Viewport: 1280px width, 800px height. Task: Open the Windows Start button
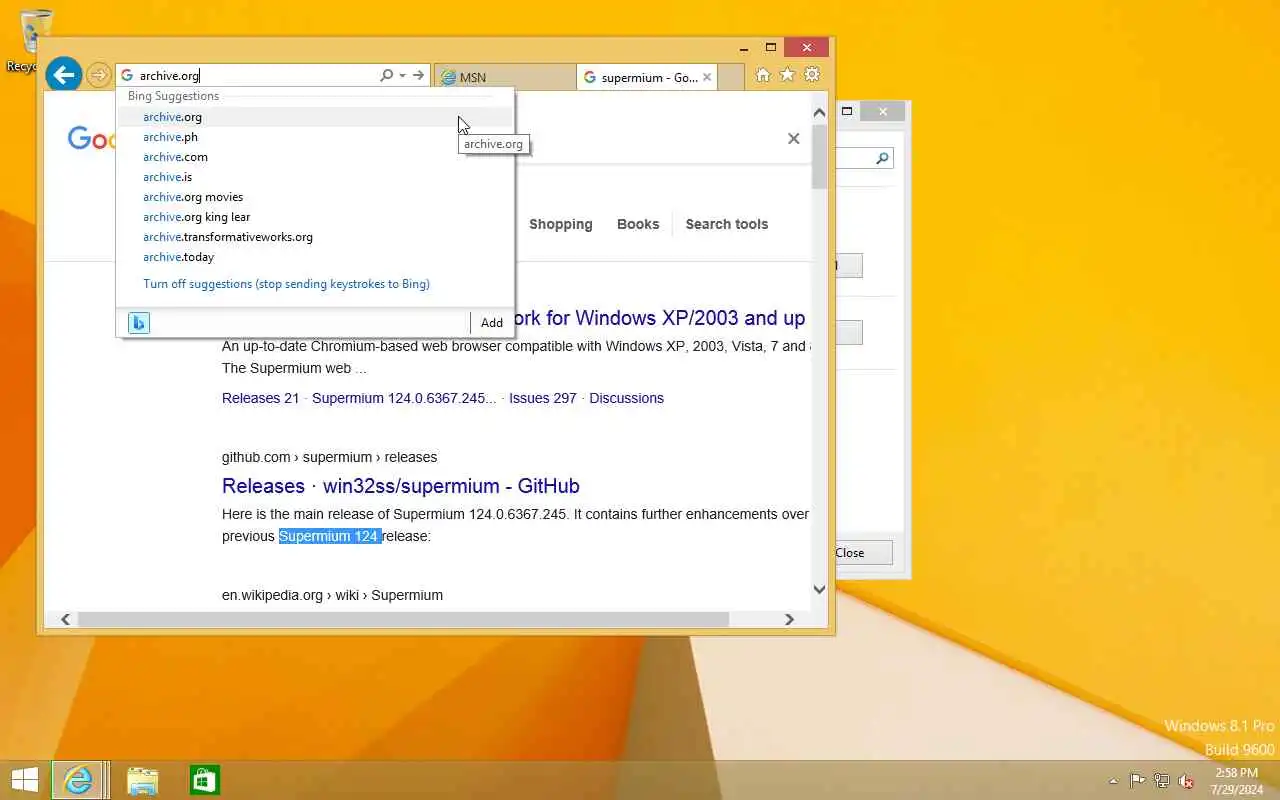point(24,780)
